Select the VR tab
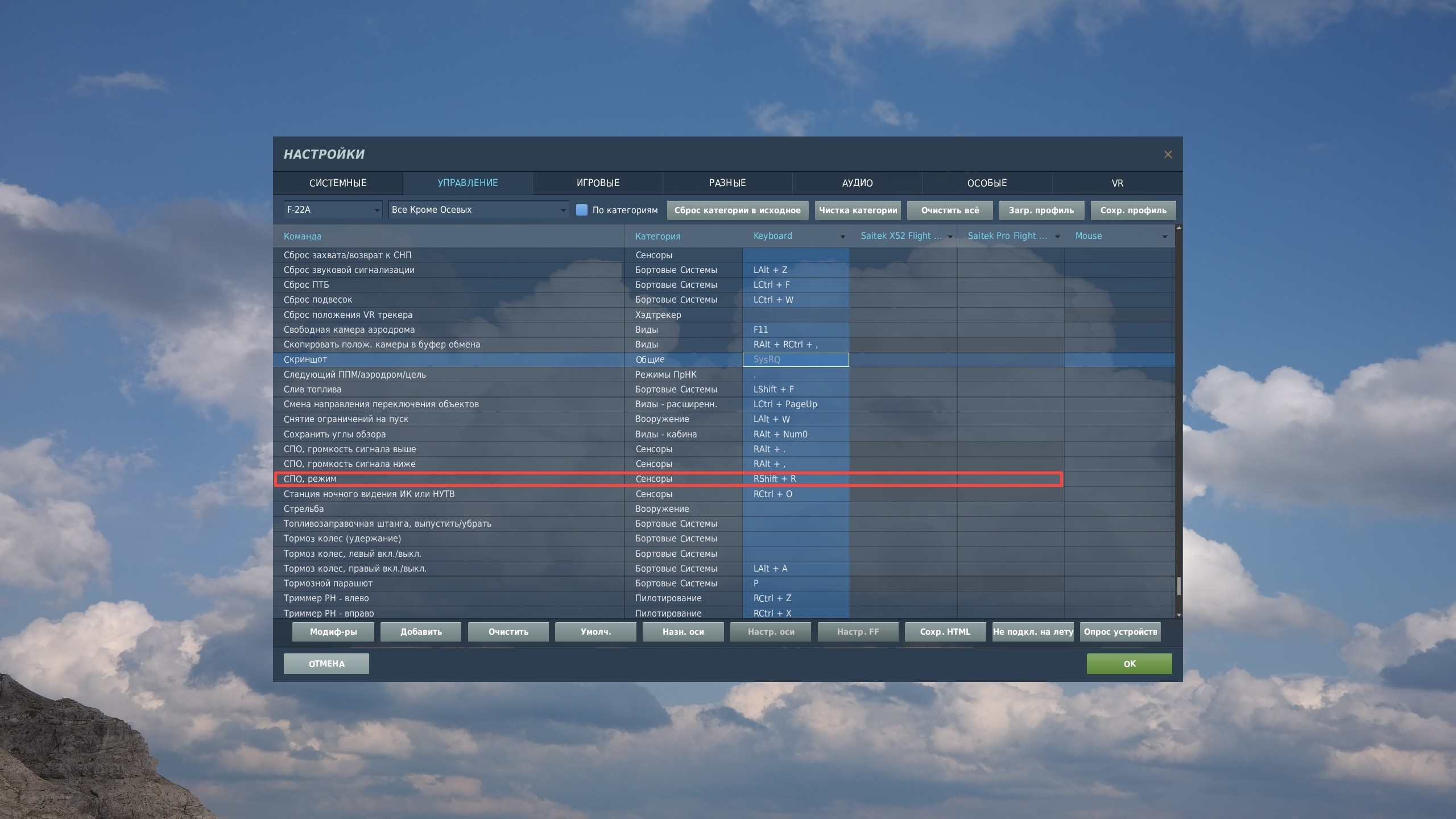The image size is (1456, 819). (1118, 183)
